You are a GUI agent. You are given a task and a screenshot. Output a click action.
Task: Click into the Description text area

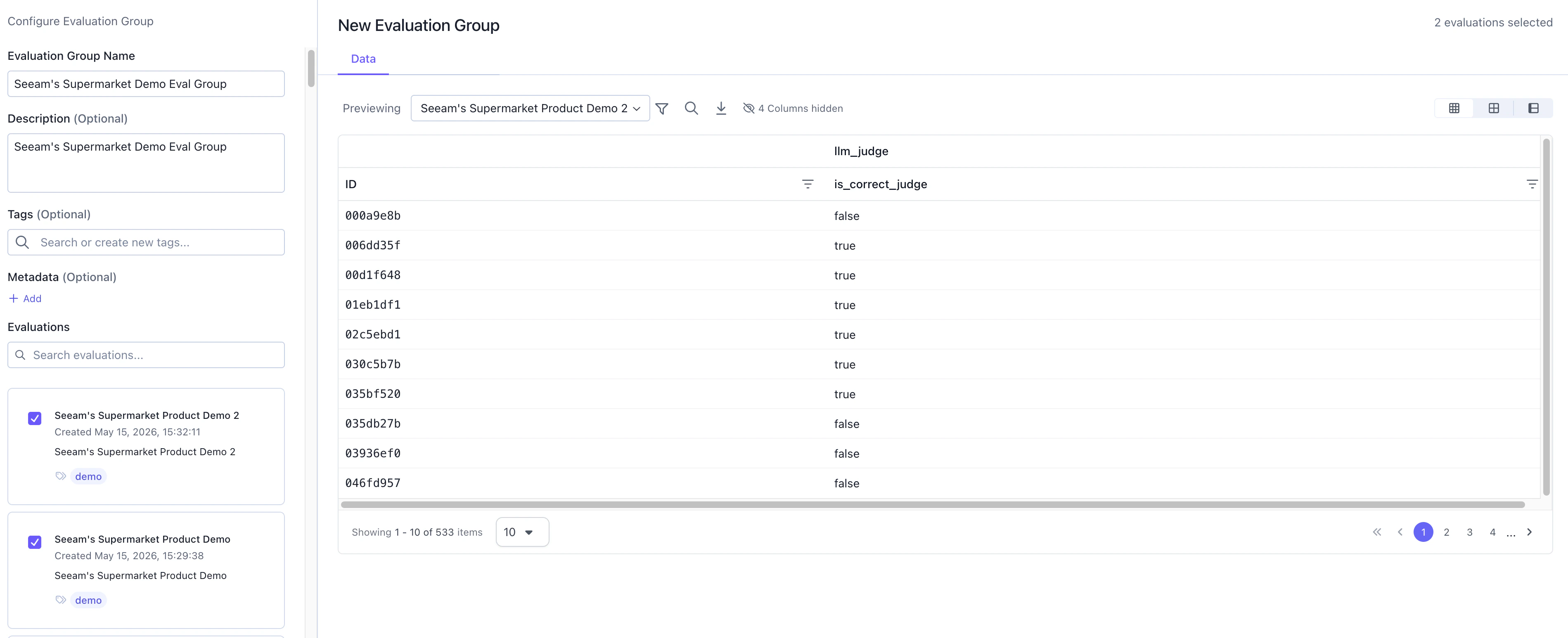coord(146,163)
